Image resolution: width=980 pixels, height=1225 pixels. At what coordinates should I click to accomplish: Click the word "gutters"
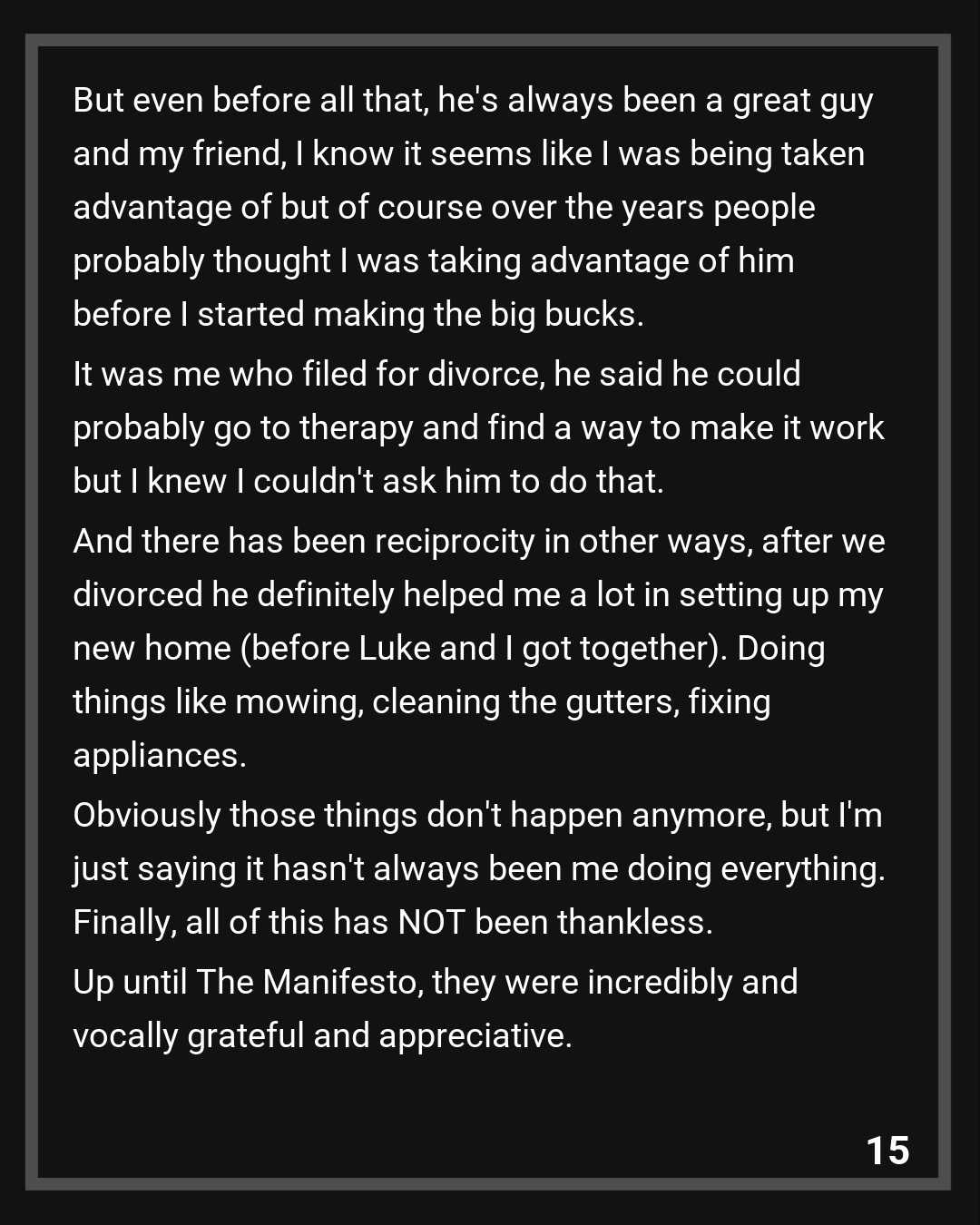pos(622,701)
